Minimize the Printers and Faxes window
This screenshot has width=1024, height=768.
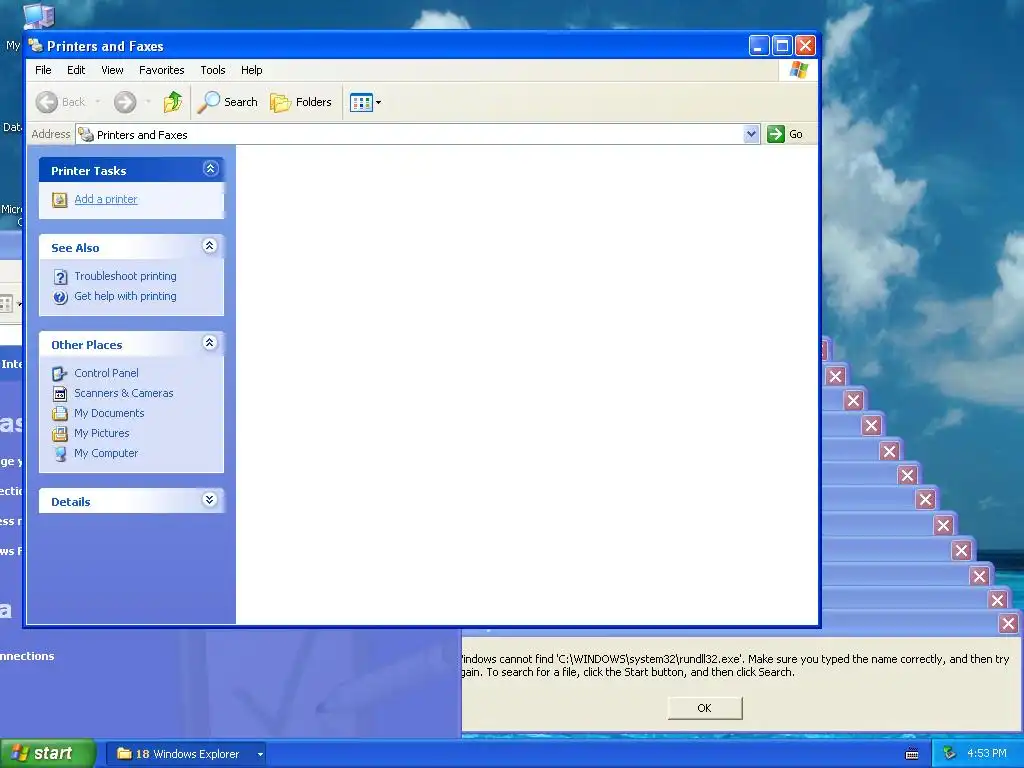pyautogui.click(x=759, y=46)
